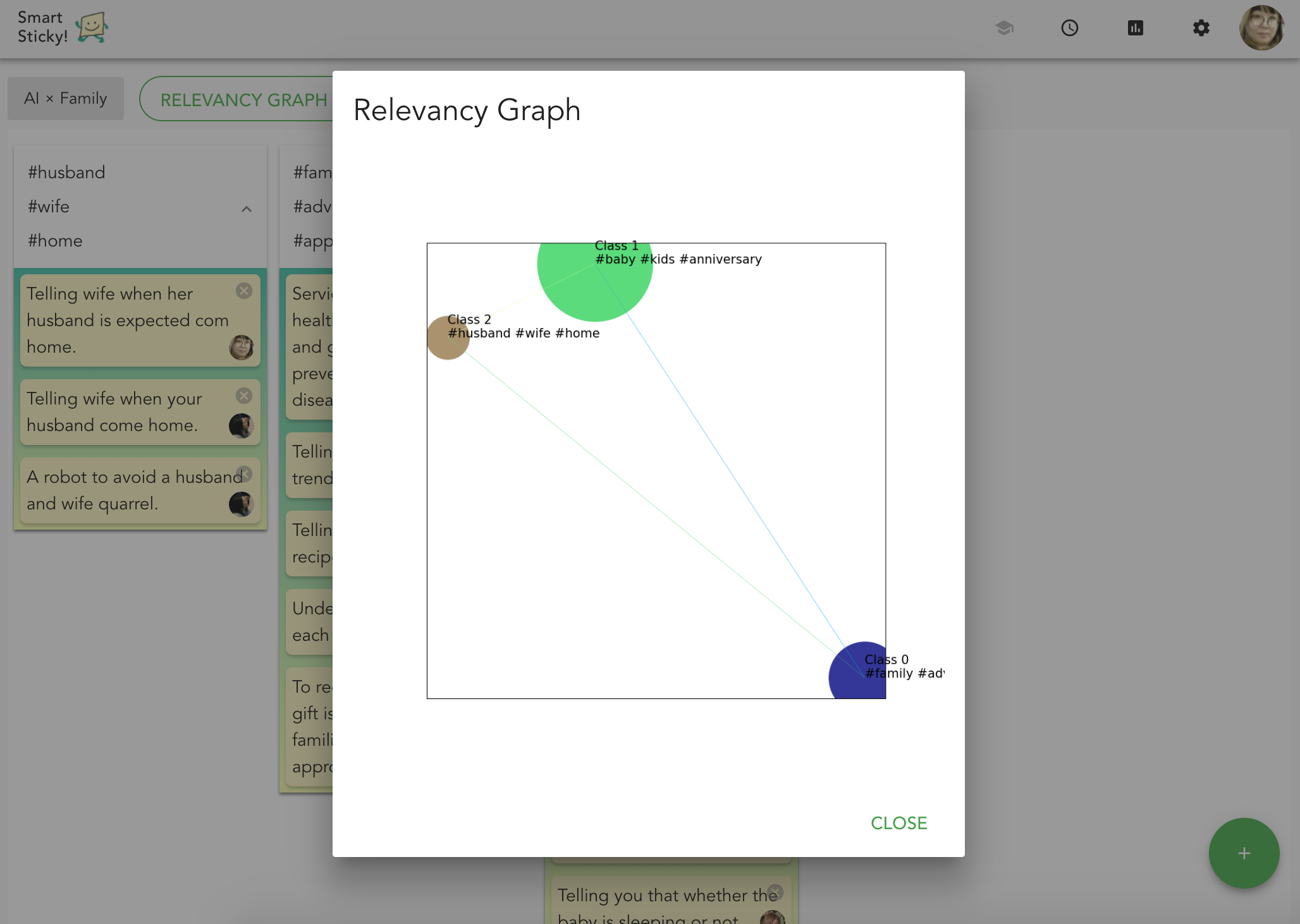Remove the 'Telling wife when her husband' note
The height and width of the screenshot is (924, 1300).
(244, 291)
